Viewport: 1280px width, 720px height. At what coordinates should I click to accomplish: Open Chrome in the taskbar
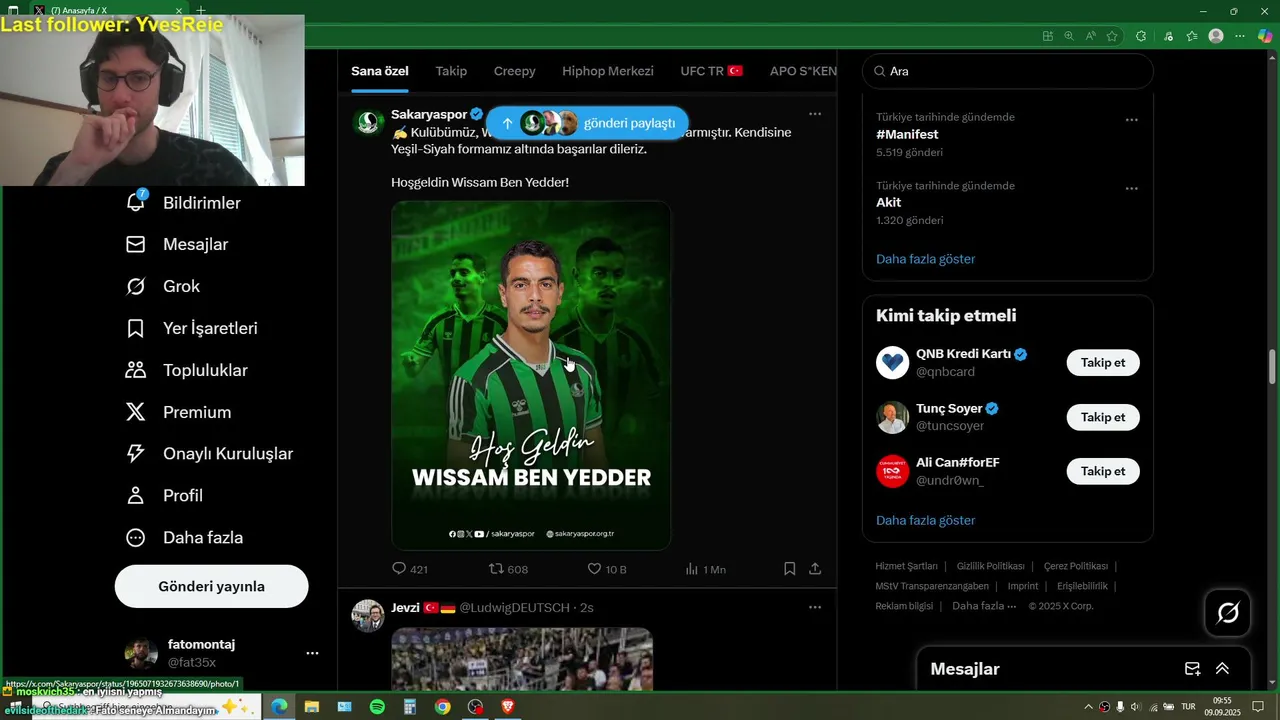pos(442,707)
